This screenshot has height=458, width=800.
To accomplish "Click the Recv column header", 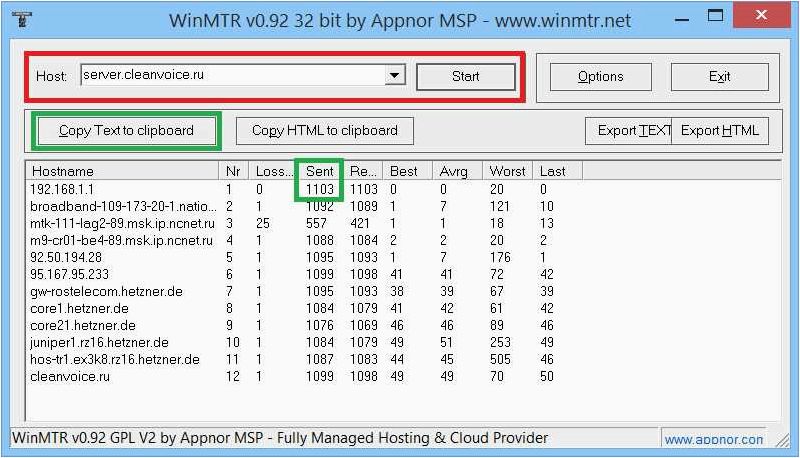I will [363, 171].
